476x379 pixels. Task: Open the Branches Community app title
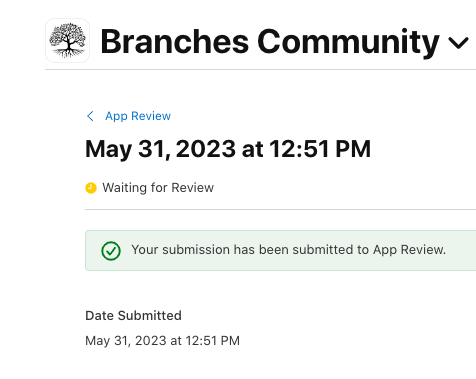point(270,42)
